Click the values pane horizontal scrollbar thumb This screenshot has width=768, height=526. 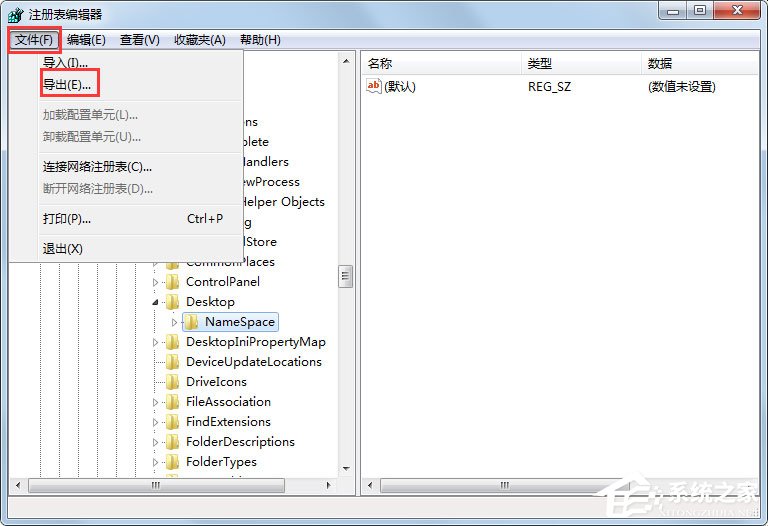pos(504,485)
